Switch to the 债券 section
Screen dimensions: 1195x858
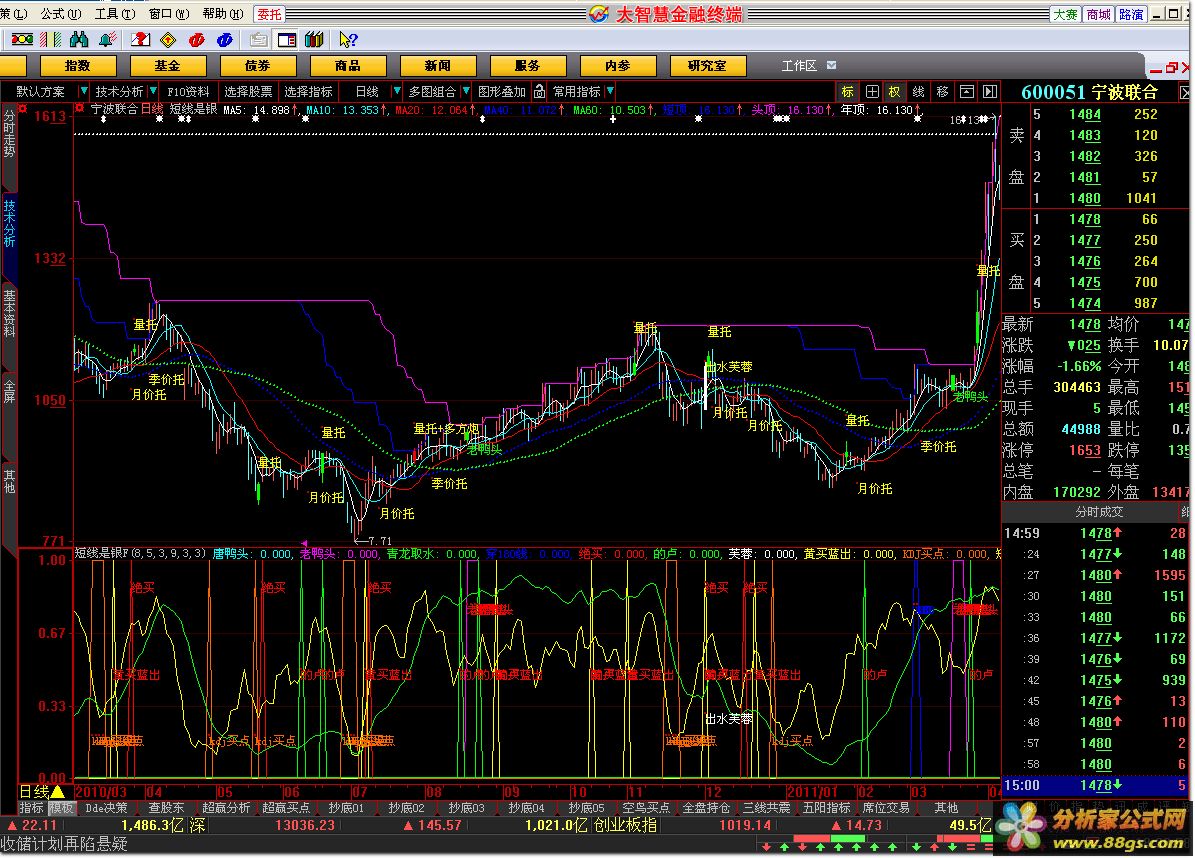(x=258, y=66)
